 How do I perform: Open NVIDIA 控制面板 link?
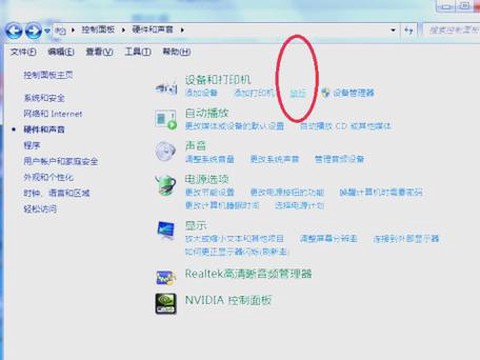[228, 300]
